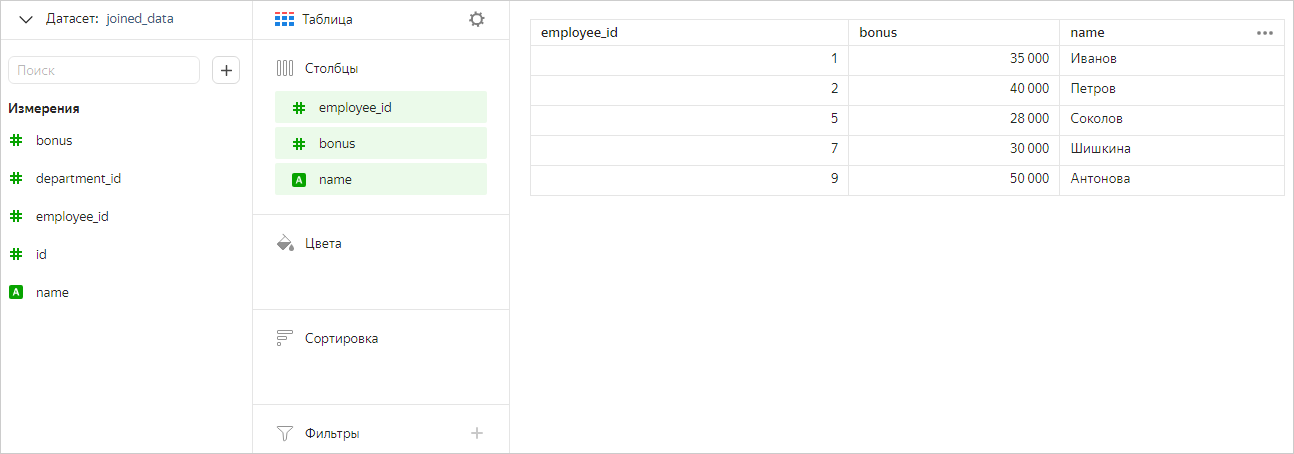Select id field in dimensions list
The width and height of the screenshot is (1294, 454).
[x=41, y=255]
